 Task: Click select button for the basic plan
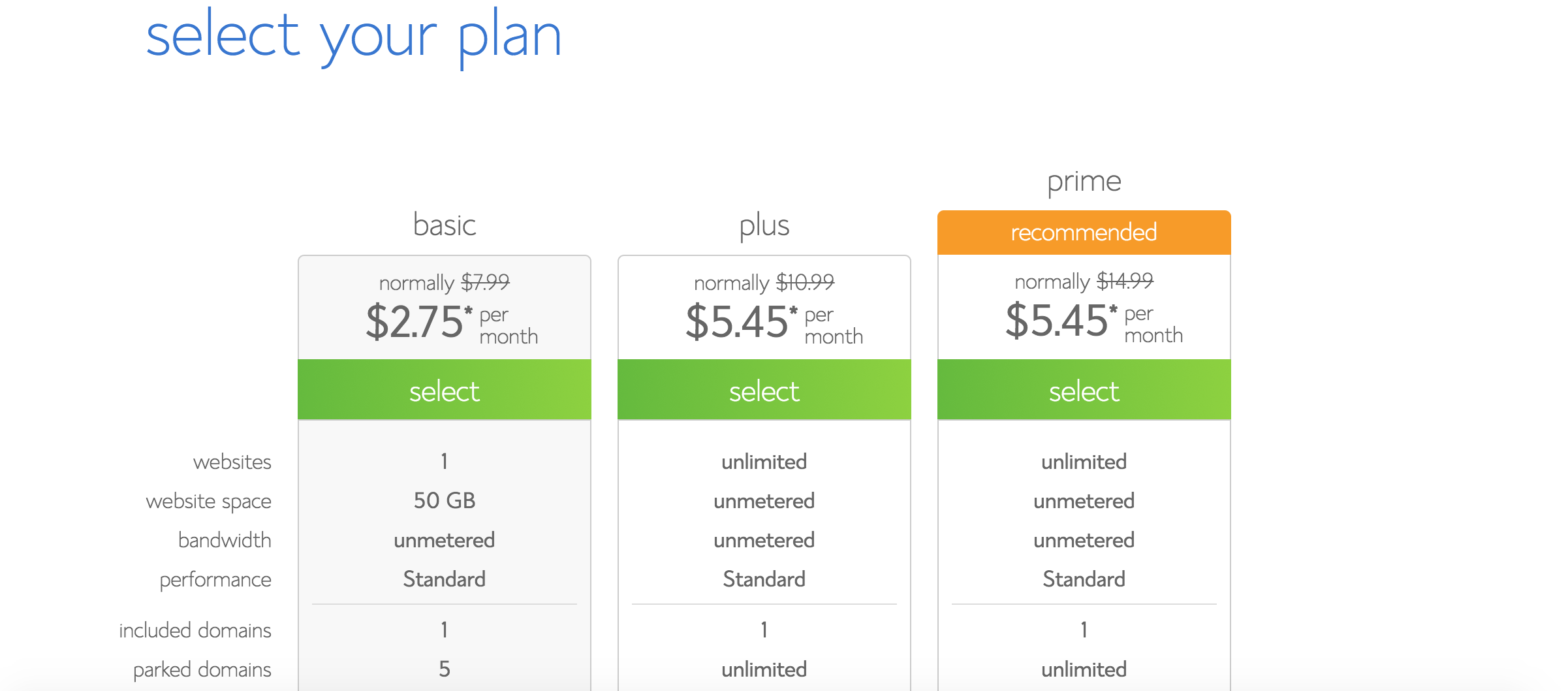pos(444,391)
